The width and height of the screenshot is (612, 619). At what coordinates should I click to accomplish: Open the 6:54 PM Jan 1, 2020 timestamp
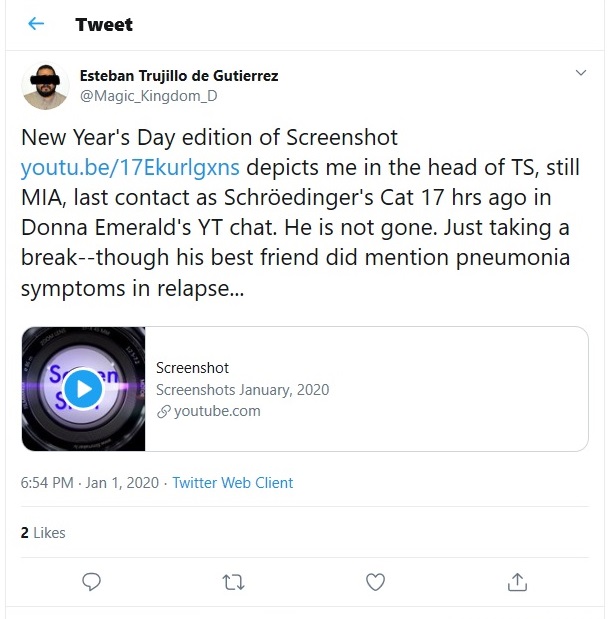pyautogui.click(x=89, y=482)
